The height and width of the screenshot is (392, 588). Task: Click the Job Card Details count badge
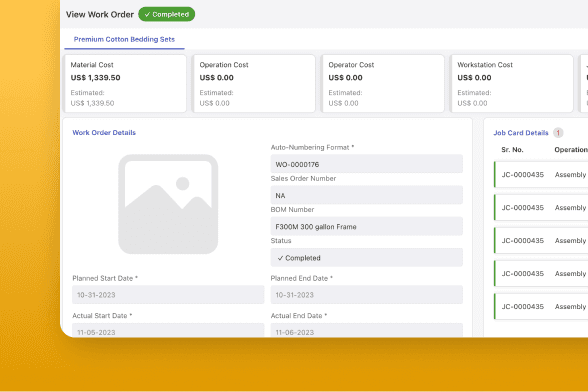point(558,133)
